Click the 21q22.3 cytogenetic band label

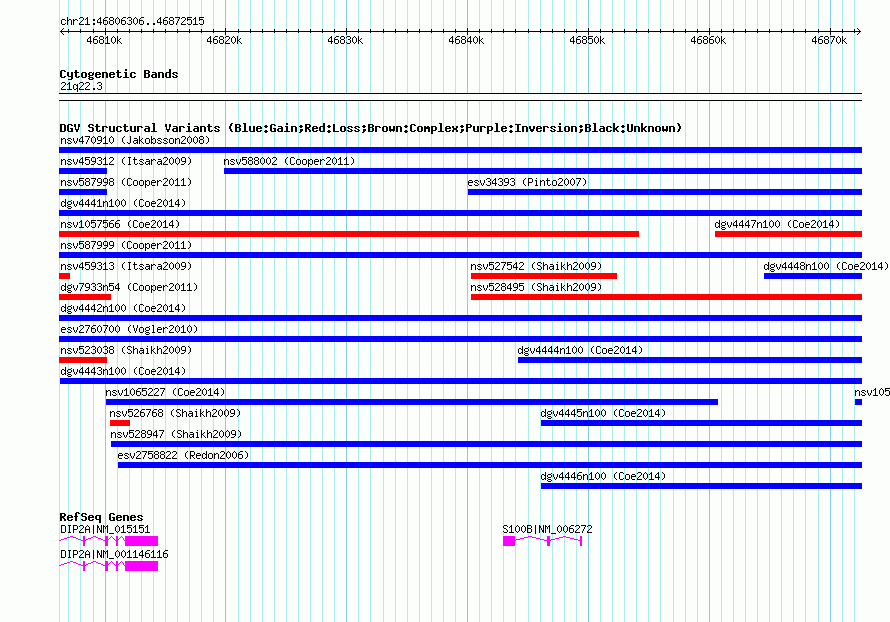81,86
